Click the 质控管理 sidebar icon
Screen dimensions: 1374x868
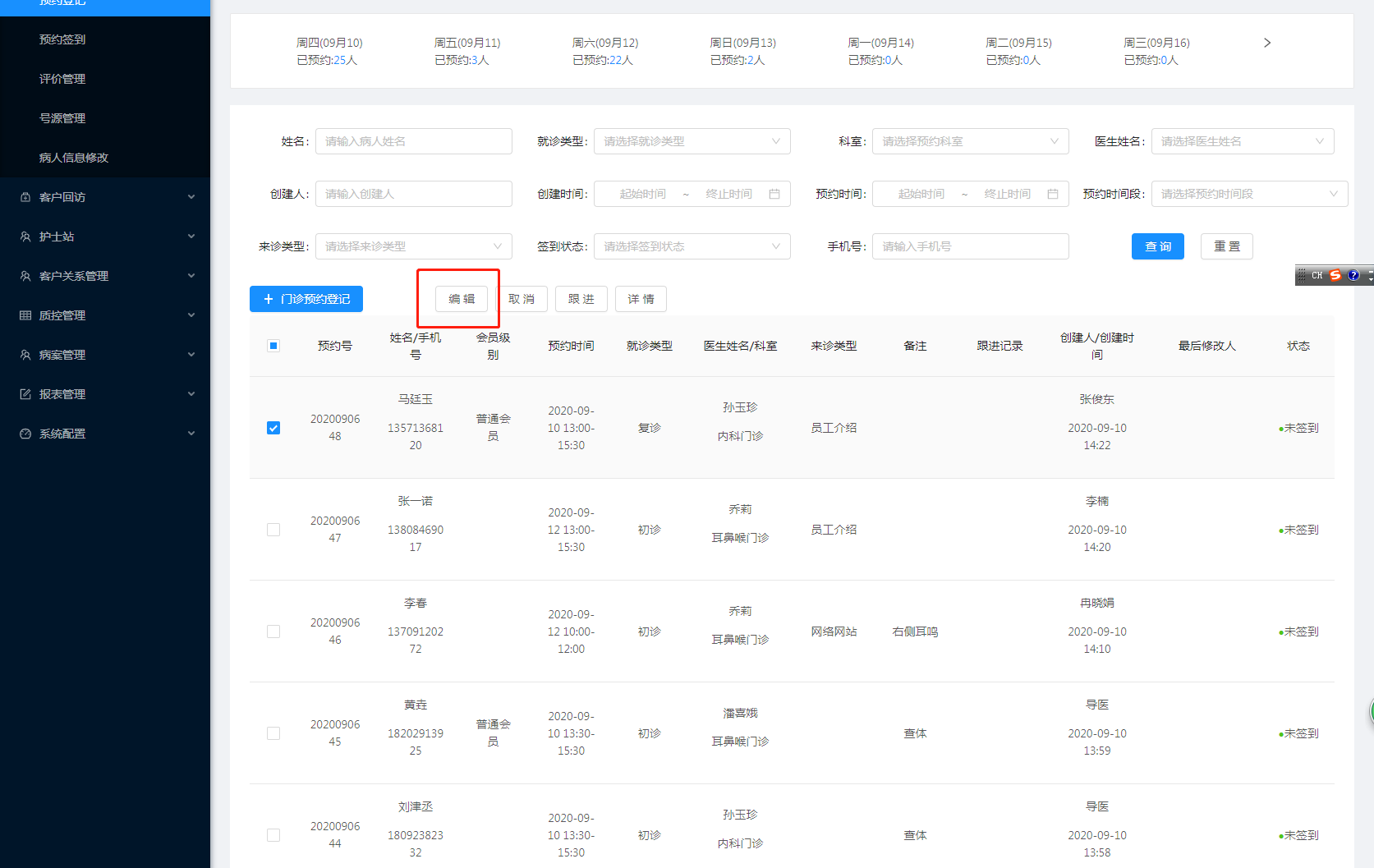(25, 315)
